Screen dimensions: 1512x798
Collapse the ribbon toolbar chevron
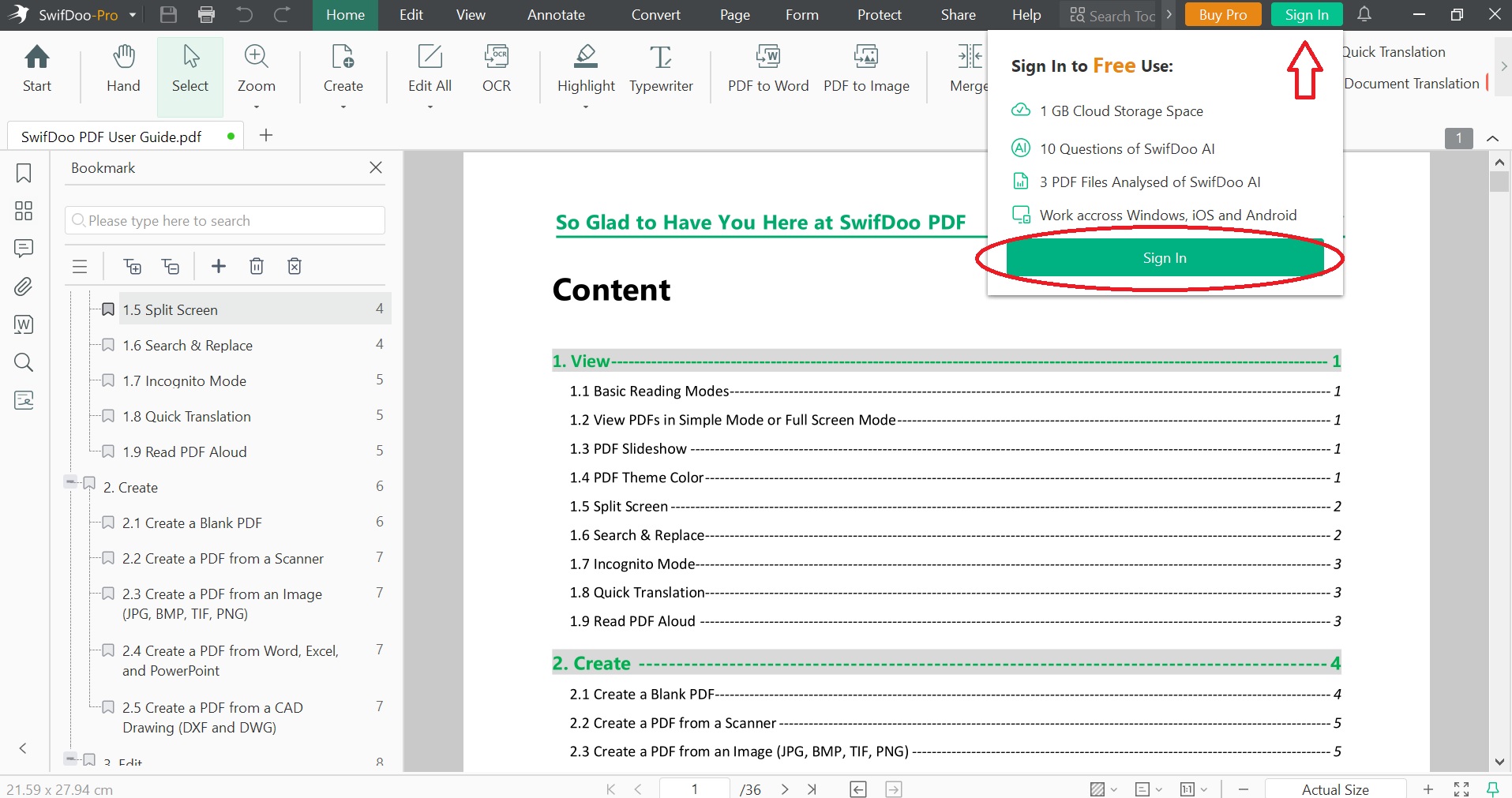coord(1492,138)
